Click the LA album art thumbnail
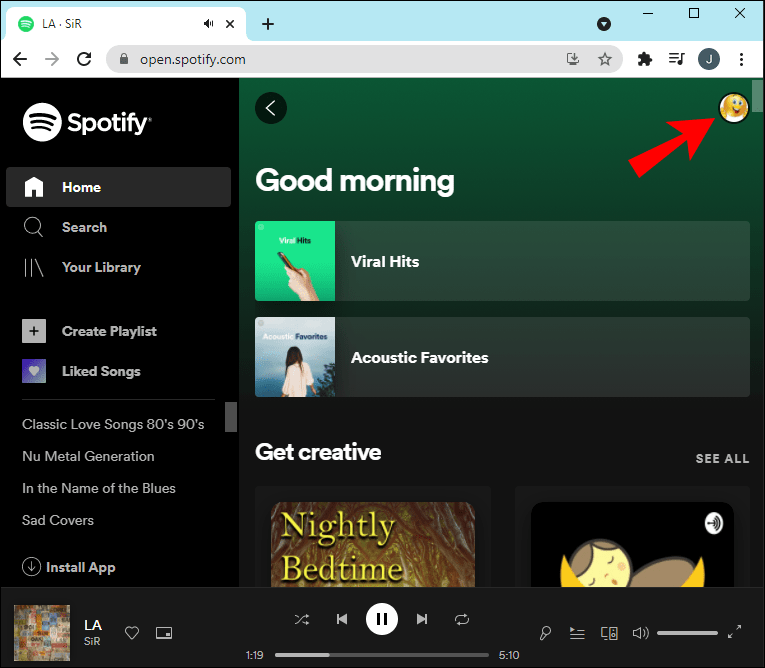765x668 pixels. point(42,633)
